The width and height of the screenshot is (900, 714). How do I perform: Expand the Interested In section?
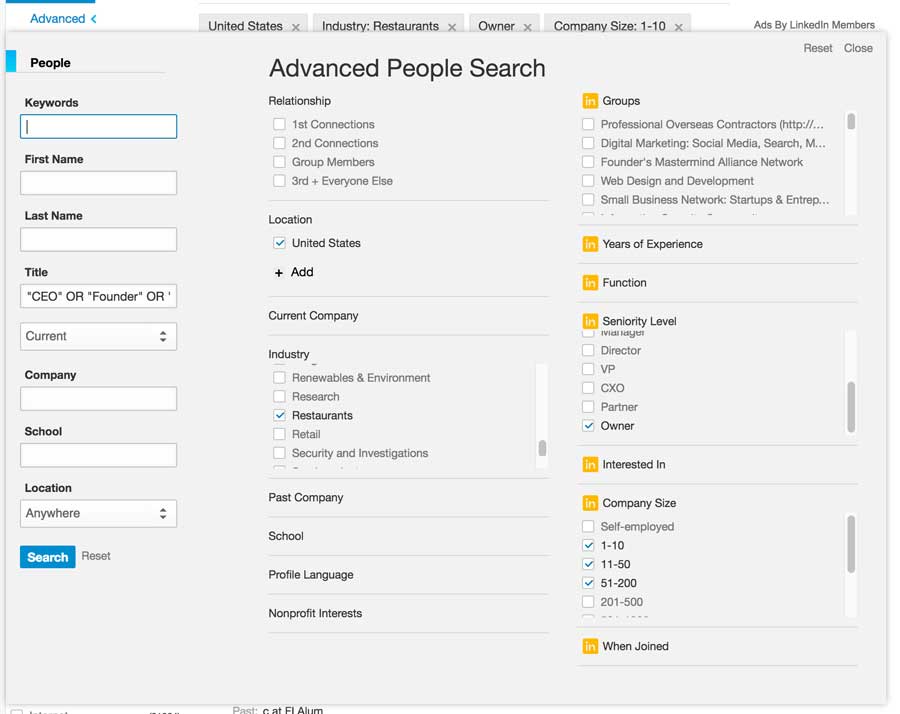634,464
